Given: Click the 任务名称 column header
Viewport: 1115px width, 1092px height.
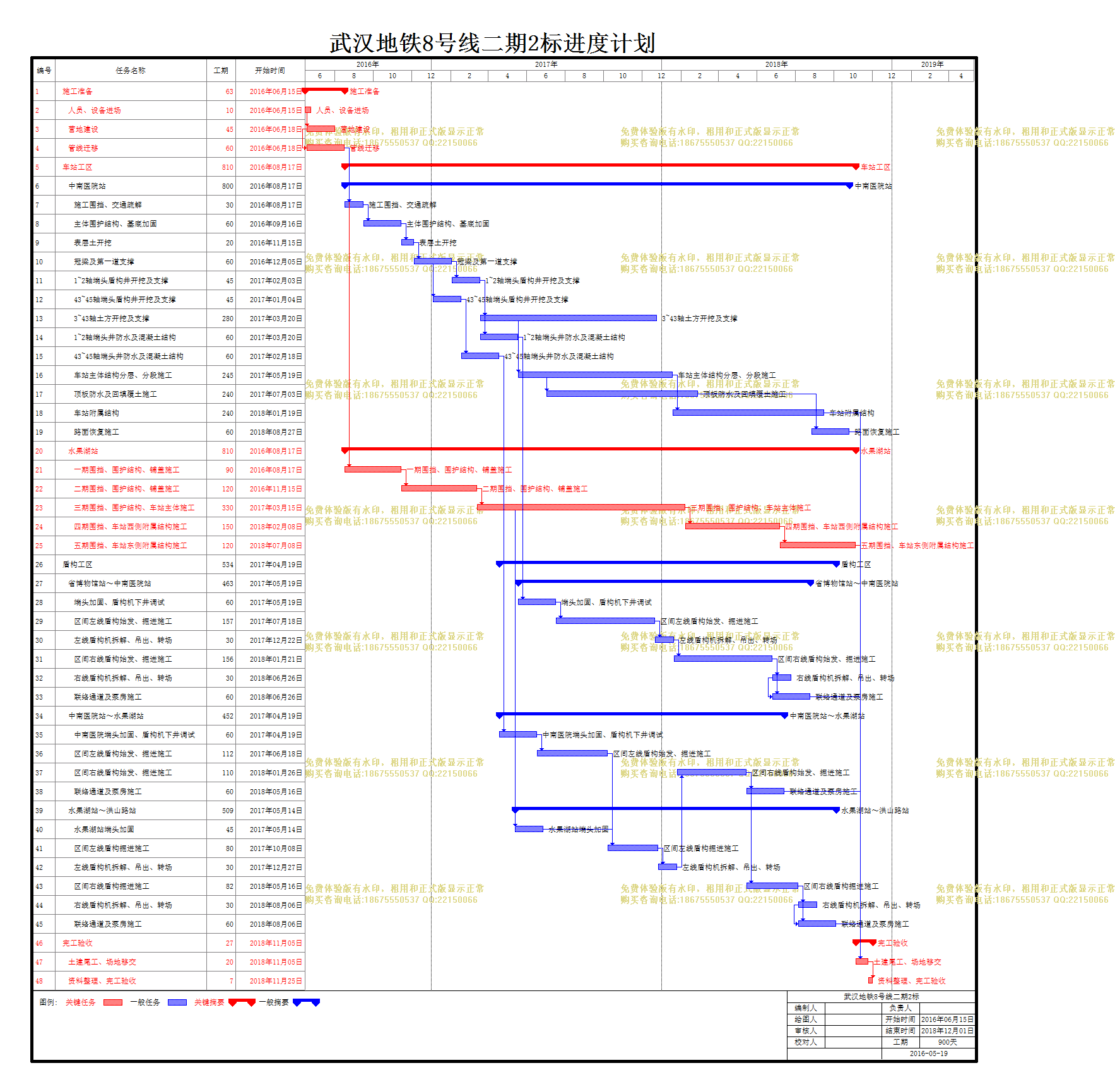Looking at the screenshot, I should pyautogui.click(x=131, y=71).
